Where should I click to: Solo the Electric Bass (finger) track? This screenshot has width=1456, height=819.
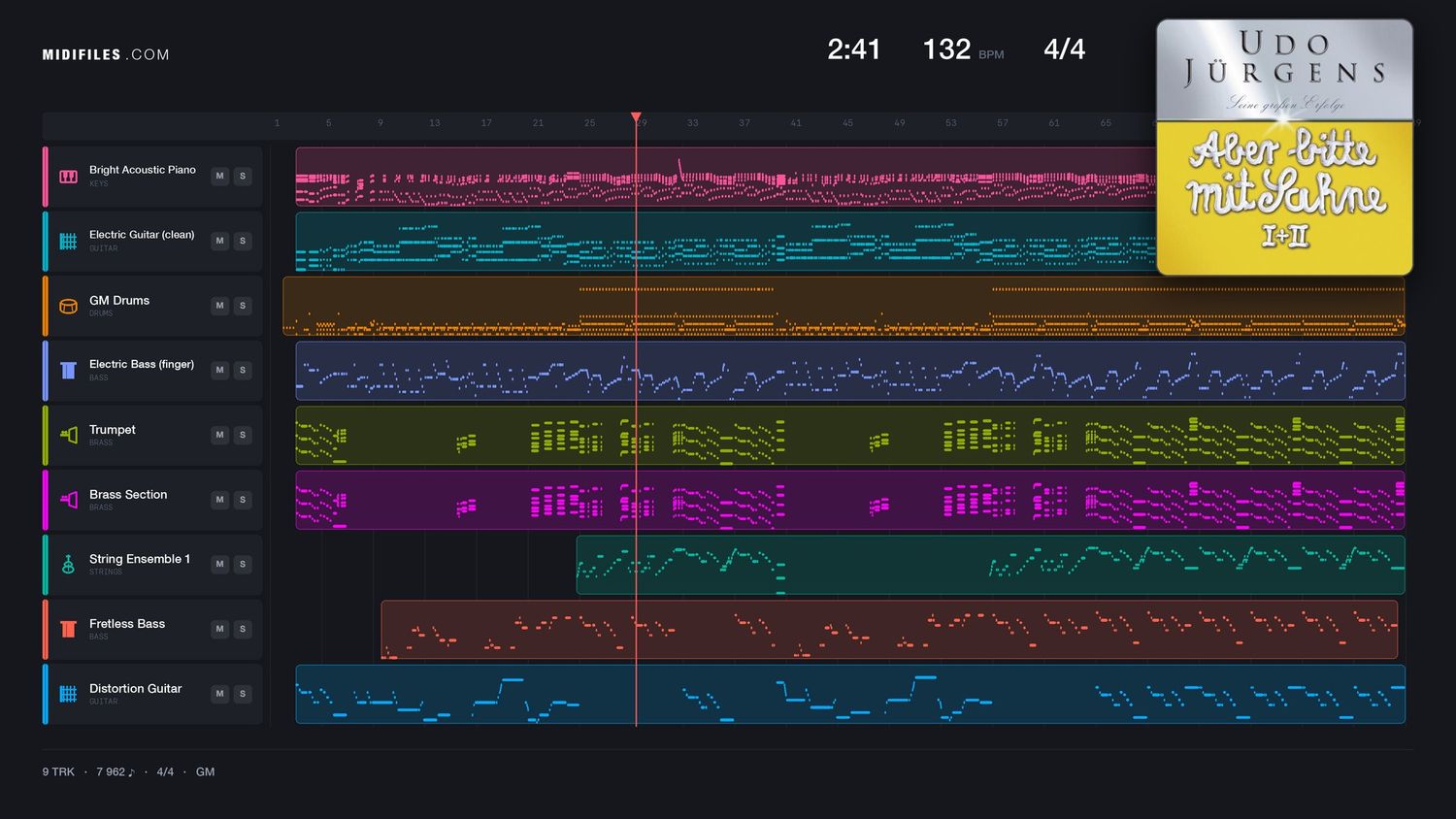pos(243,370)
